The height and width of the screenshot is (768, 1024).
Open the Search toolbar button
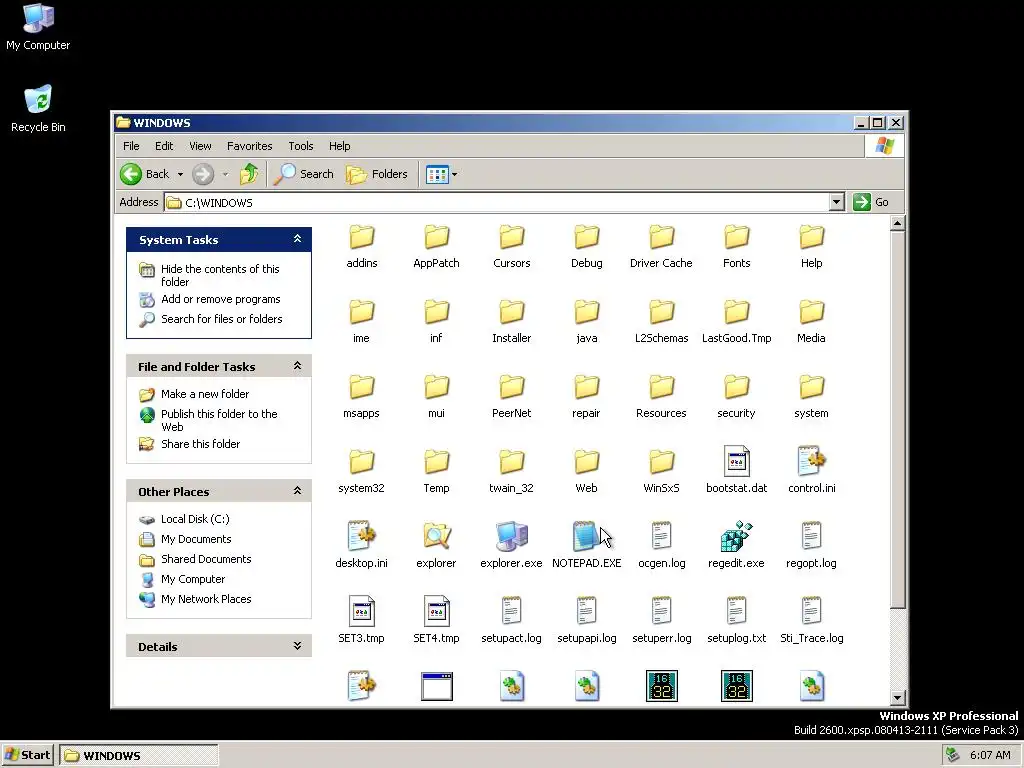click(x=304, y=174)
